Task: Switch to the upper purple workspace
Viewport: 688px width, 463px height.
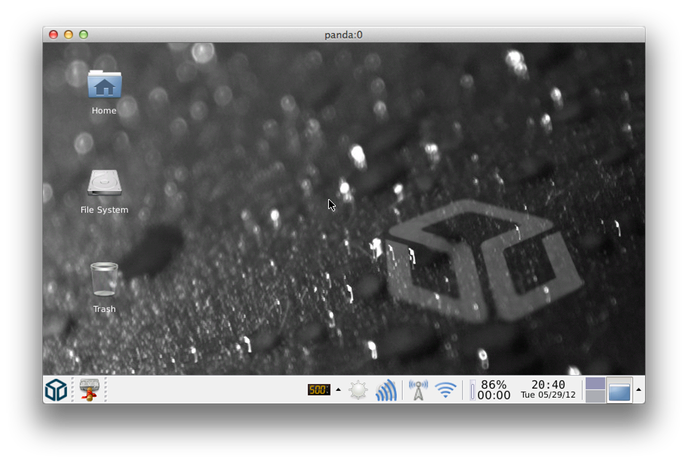Action: [595, 384]
